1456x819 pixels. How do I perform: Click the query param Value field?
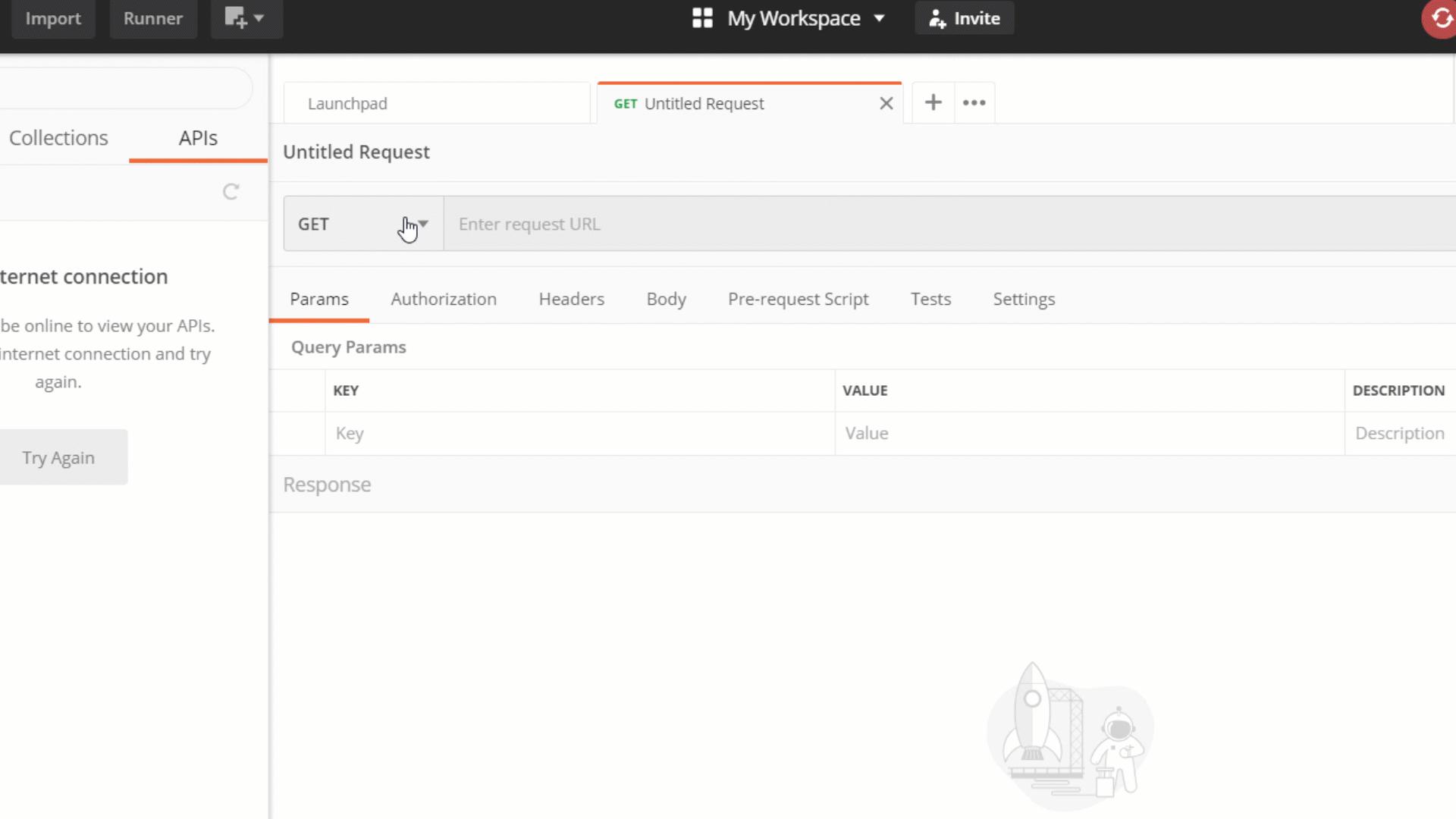(x=1090, y=433)
